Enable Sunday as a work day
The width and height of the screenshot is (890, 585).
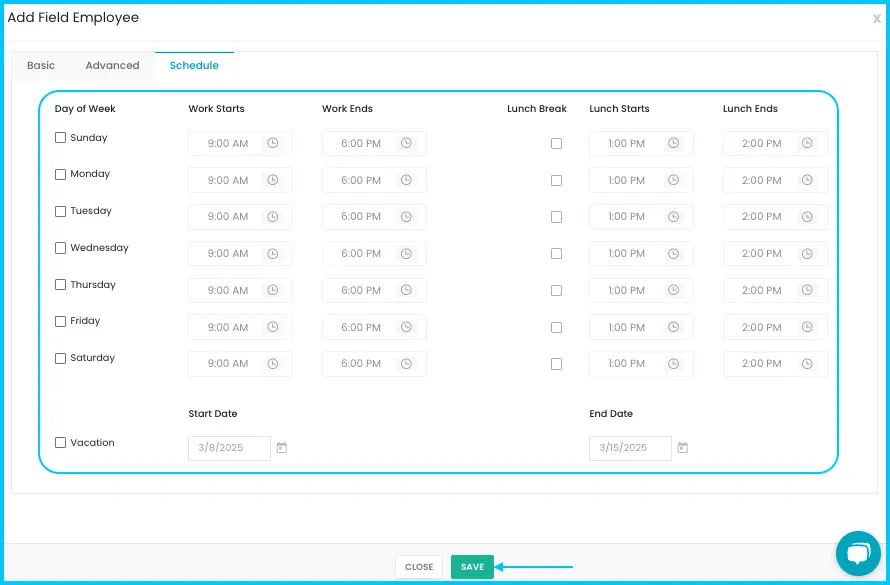[x=60, y=137]
